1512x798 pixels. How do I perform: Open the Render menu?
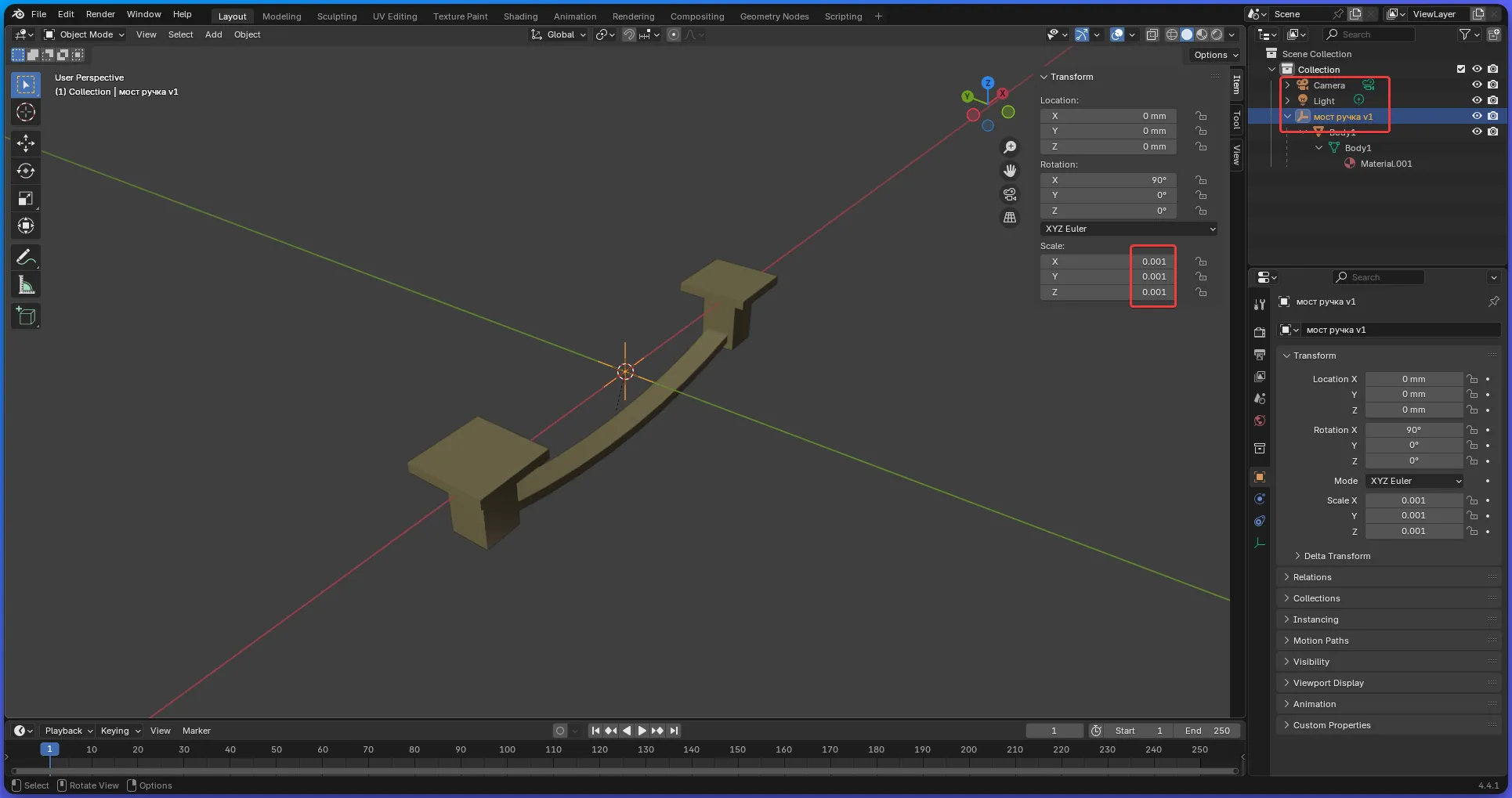[100, 14]
